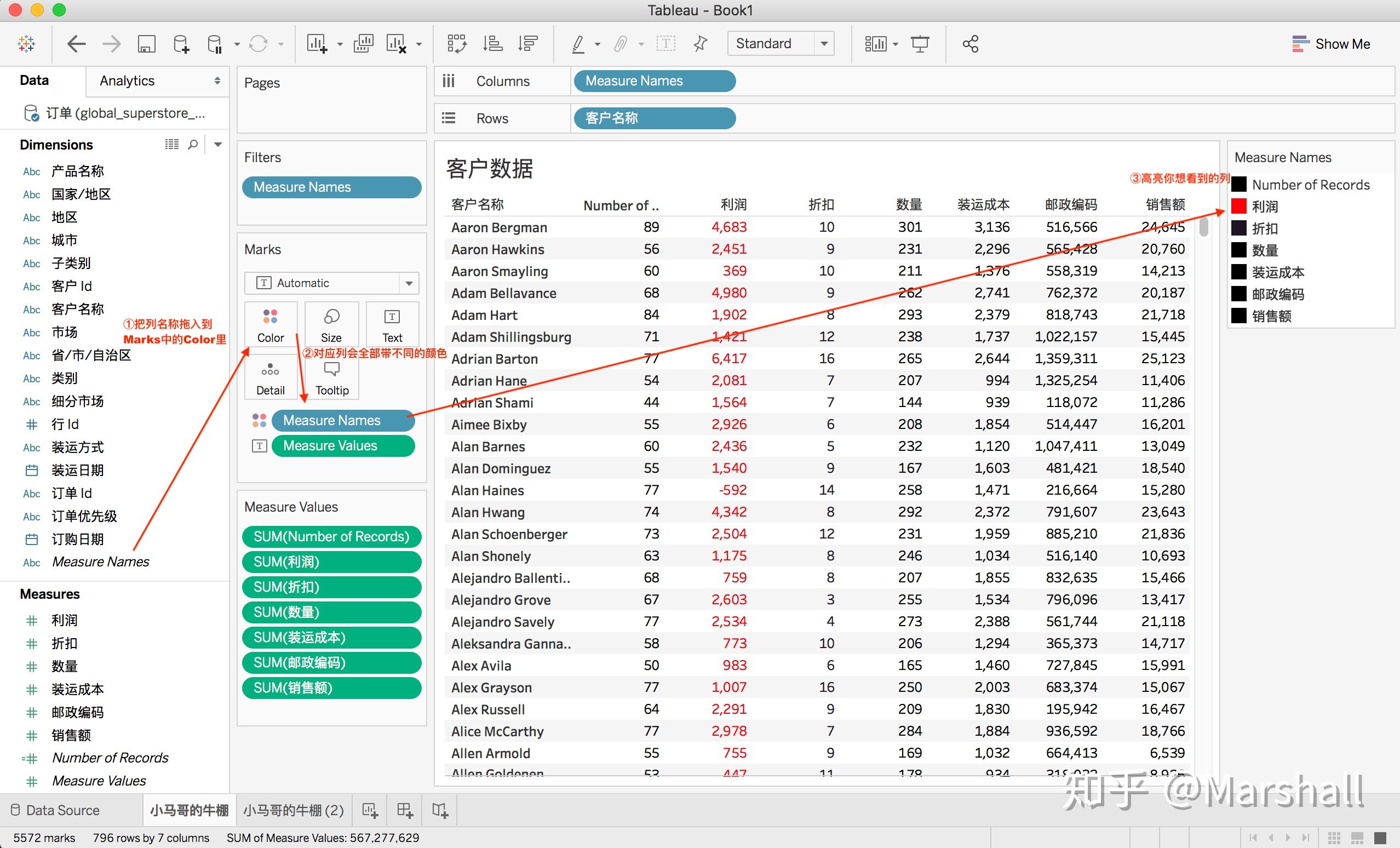Toggle Show Me panel

pos(1330,44)
